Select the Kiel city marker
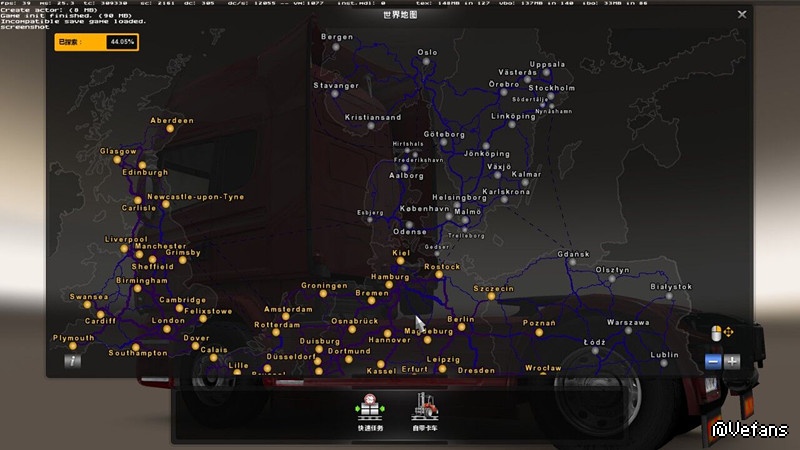Screen dimensions: 800x450 pos(401,261)
